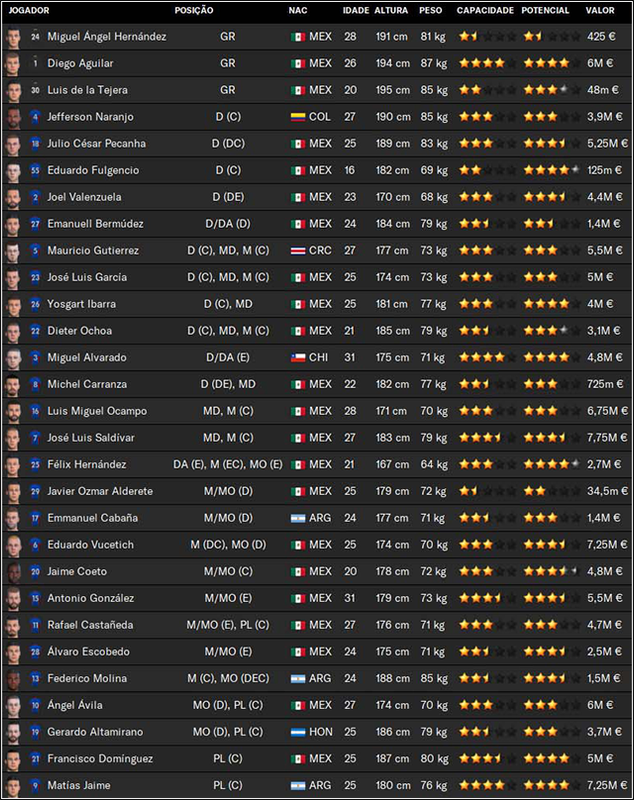Sort by the PESO column header

click(430, 10)
